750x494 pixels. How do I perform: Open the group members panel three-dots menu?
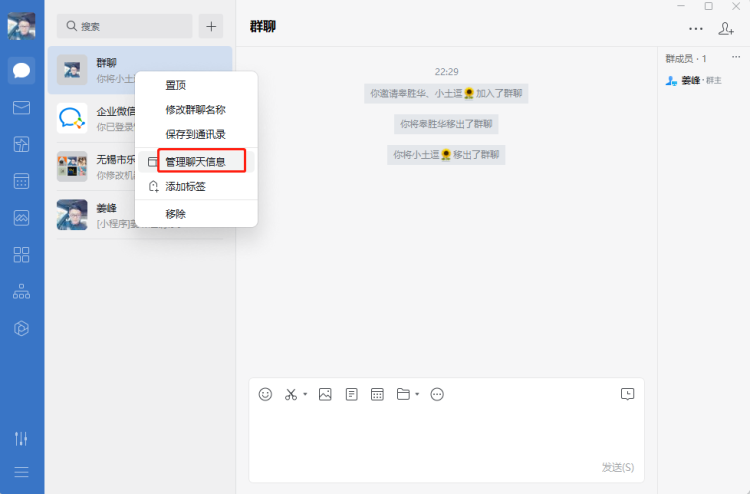click(736, 57)
